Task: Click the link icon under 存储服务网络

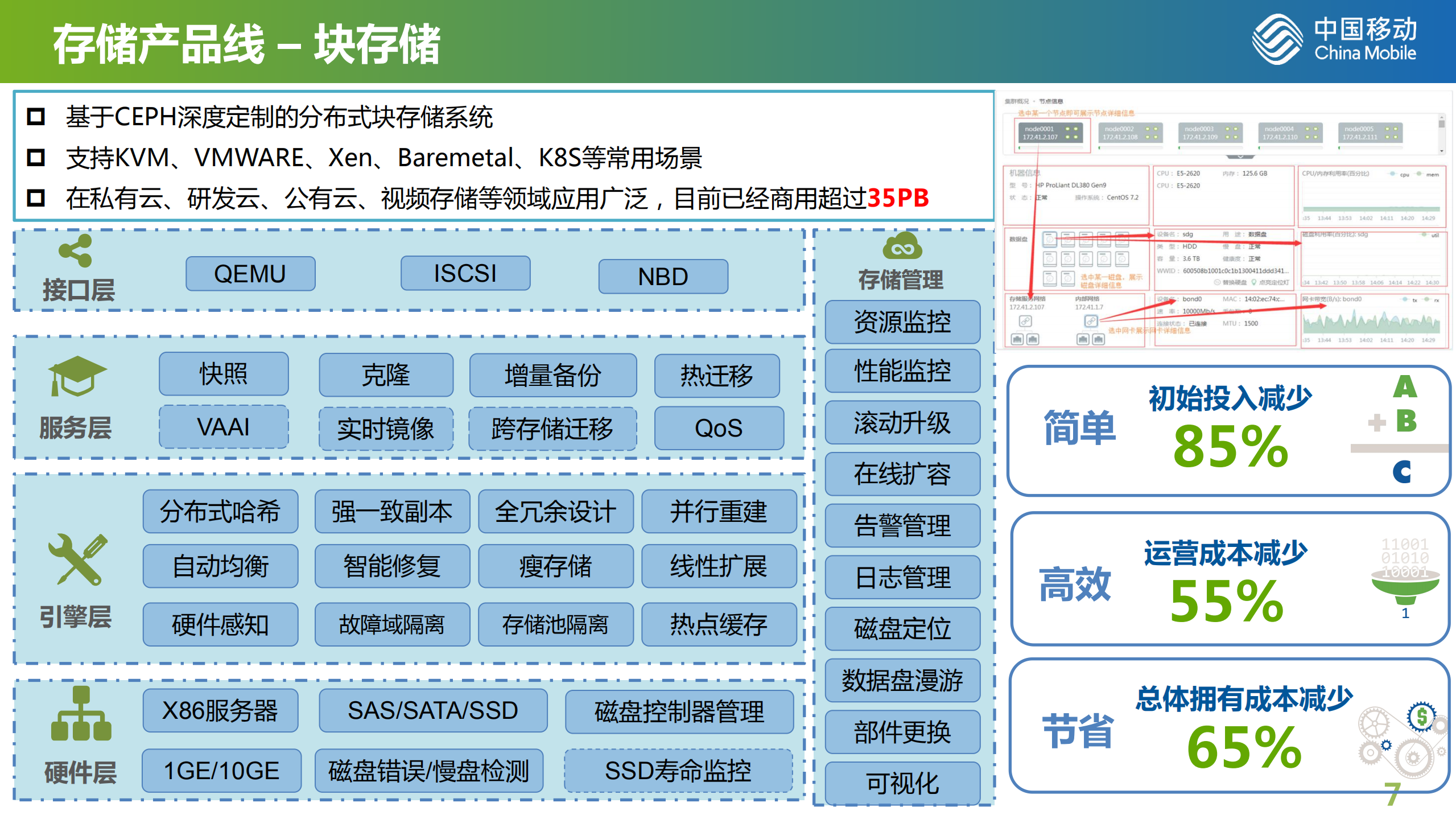Action: pyautogui.click(x=1025, y=320)
